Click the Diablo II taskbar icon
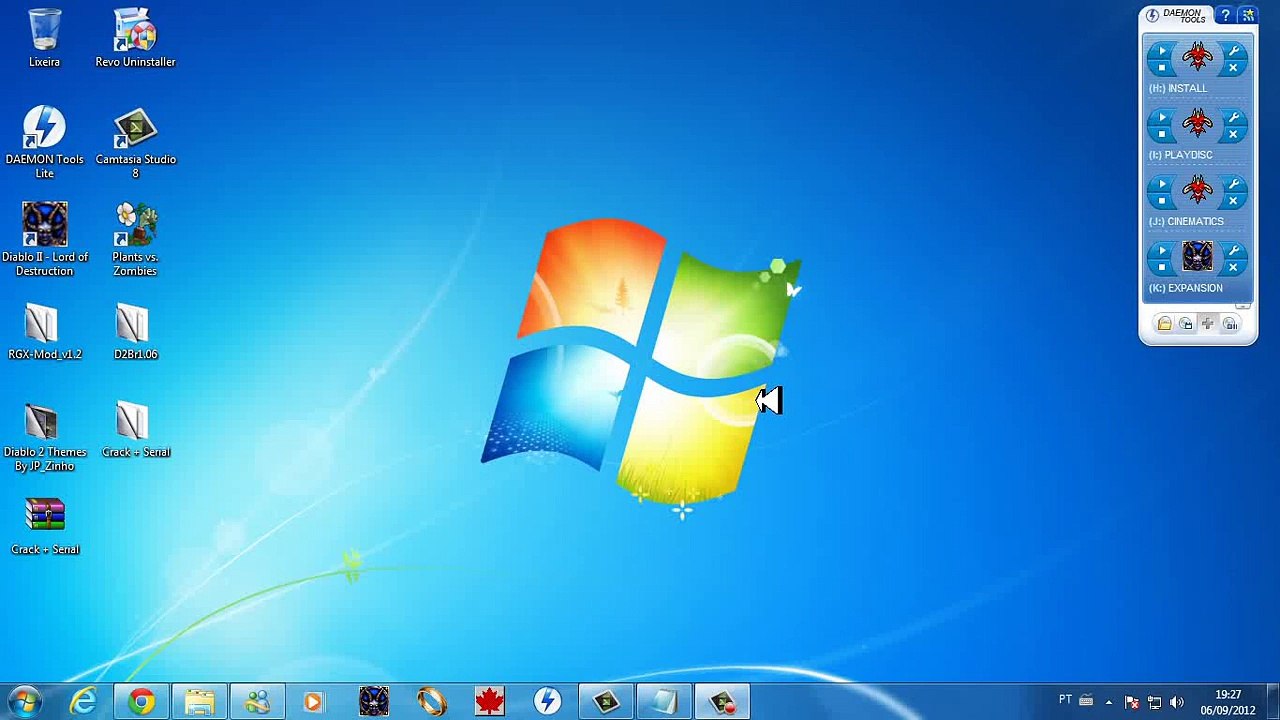 (x=373, y=702)
